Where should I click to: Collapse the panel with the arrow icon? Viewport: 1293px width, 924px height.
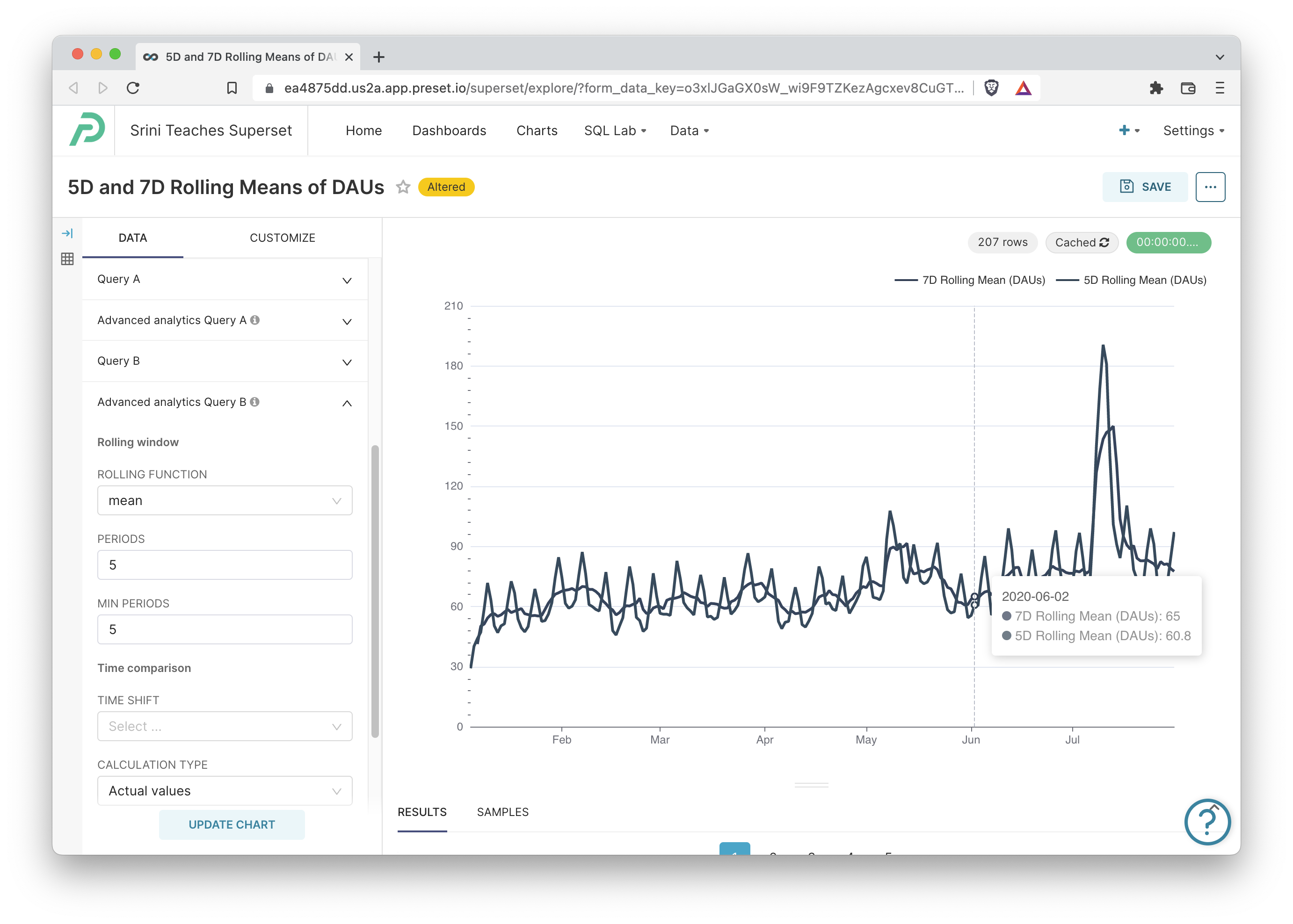[x=67, y=233]
